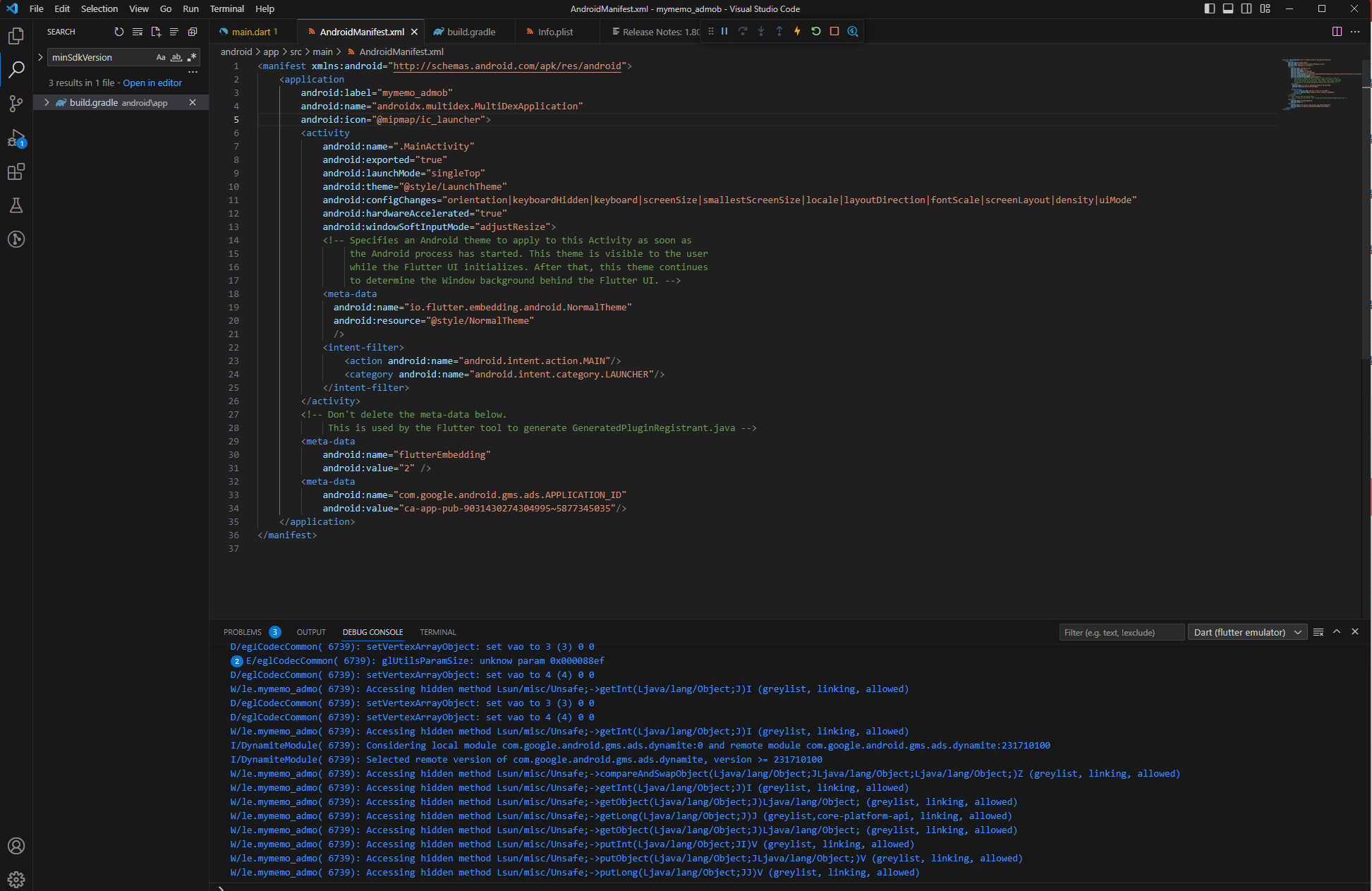Open the Run and Debug view
Viewport: 1372px width, 891px height.
[x=16, y=138]
